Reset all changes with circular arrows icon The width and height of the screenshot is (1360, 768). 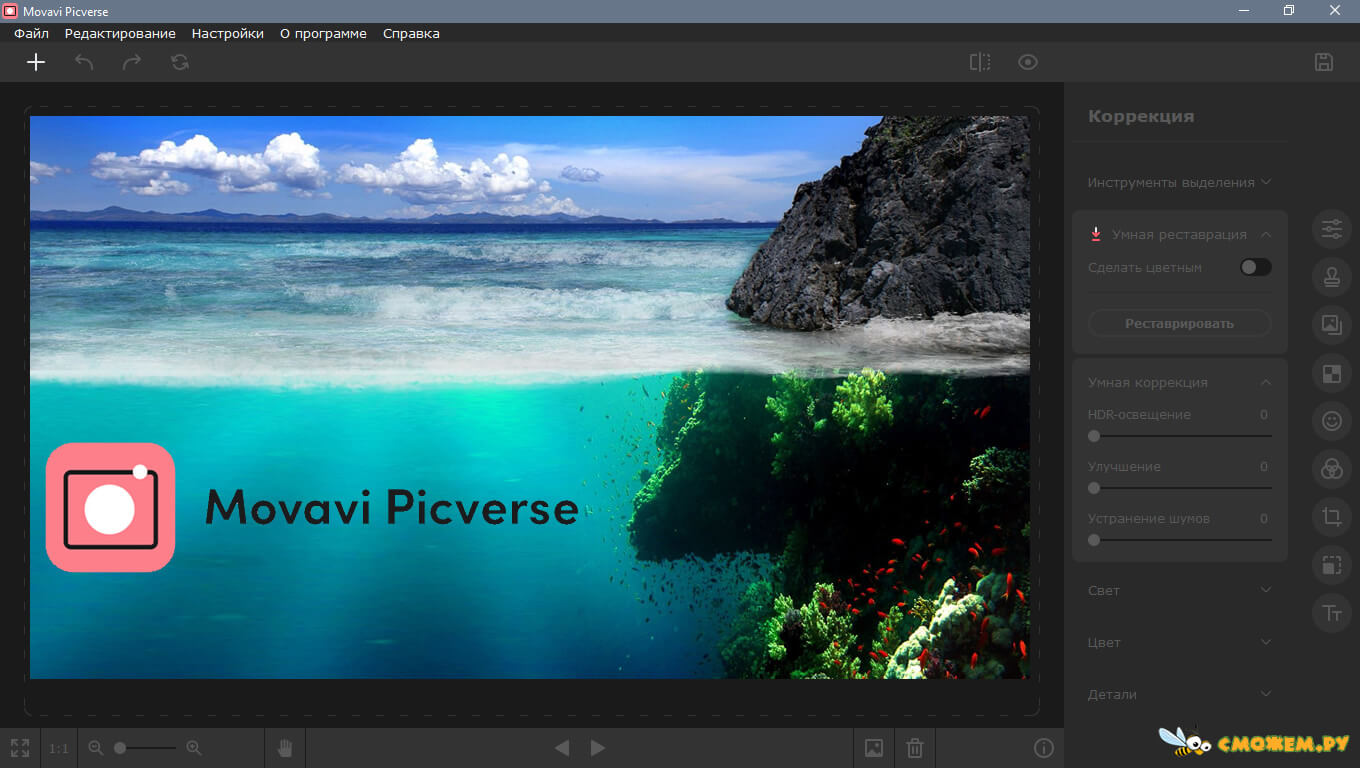pyautogui.click(x=180, y=62)
